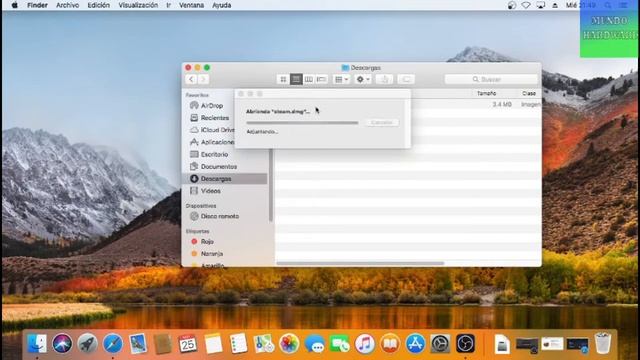Switch Finder to column view
Image resolution: width=640 pixels, height=360 pixels.
click(309, 79)
